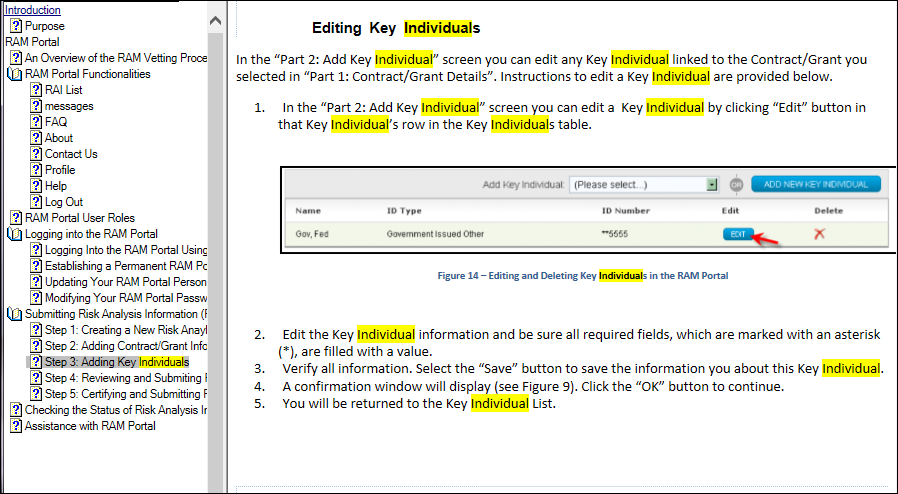898x494 pixels.
Task: Select Step 3: Adding Key Individuals
Action: pyautogui.click(x=116, y=362)
